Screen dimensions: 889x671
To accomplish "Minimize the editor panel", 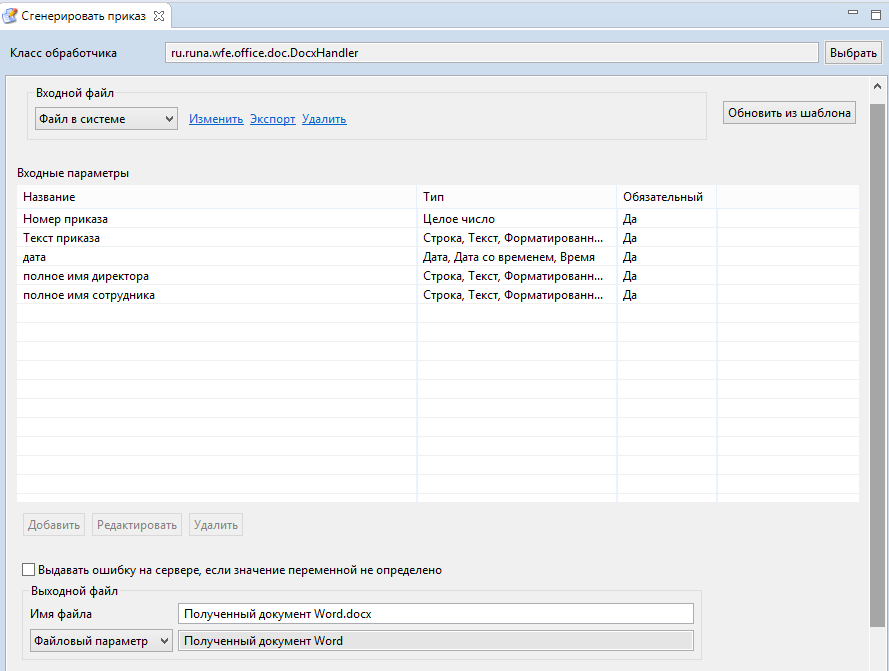I will tap(853, 12).
